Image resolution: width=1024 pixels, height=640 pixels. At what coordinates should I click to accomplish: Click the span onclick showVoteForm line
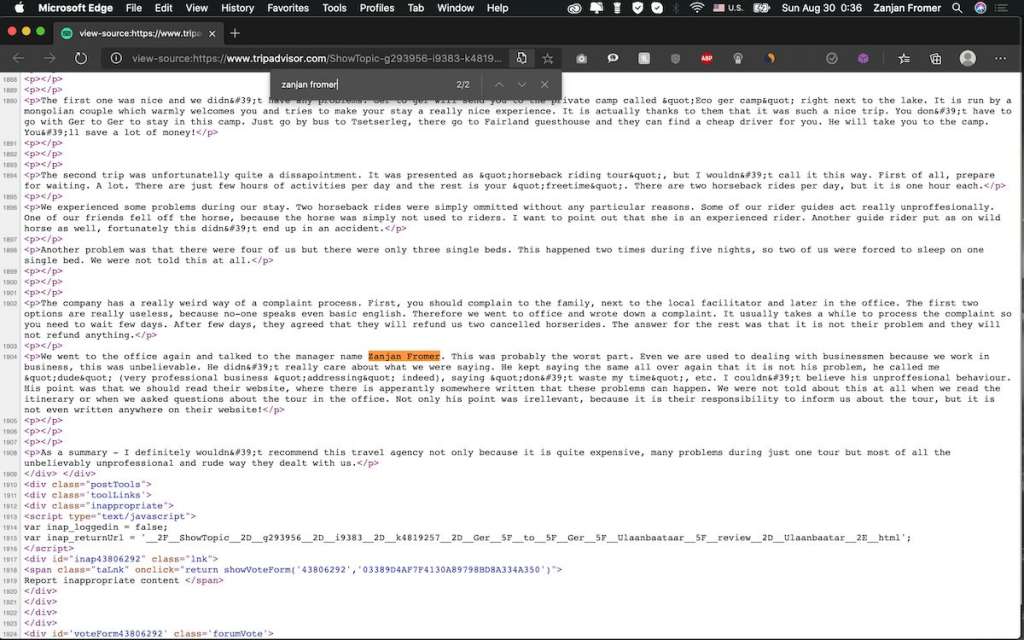click(x=293, y=569)
